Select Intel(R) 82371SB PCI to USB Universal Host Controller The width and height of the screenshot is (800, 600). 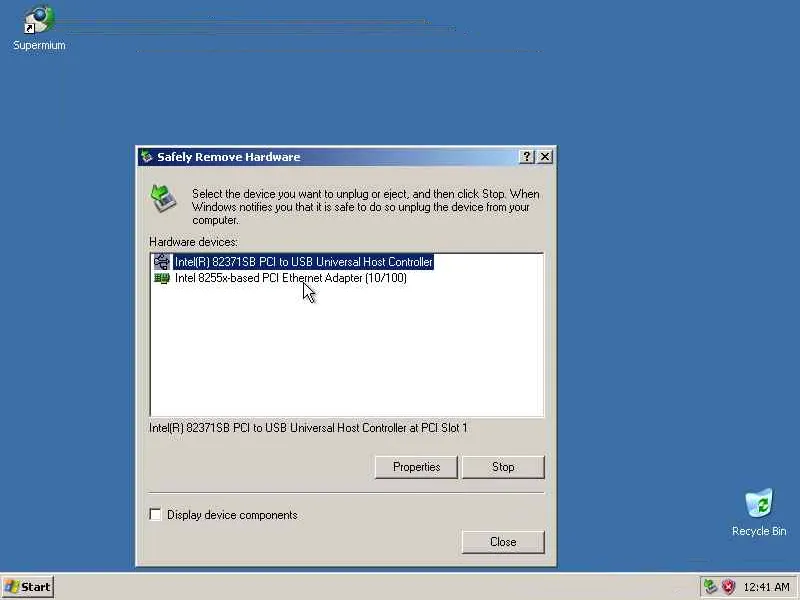click(304, 262)
